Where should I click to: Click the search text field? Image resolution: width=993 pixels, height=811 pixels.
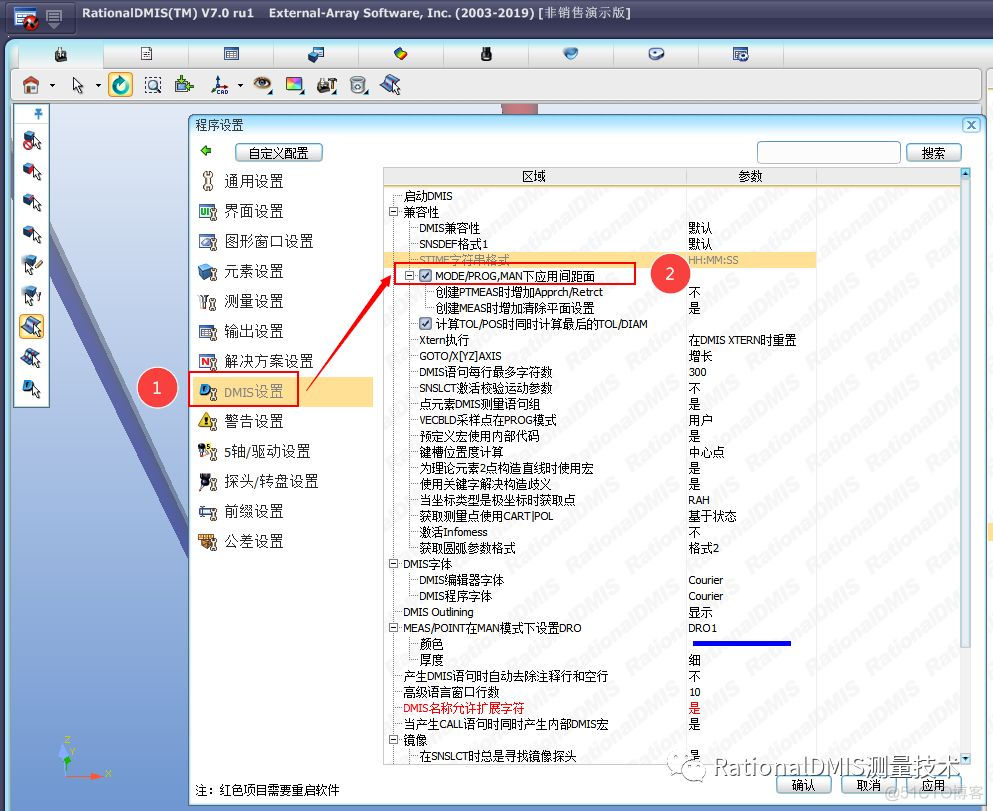(828, 153)
